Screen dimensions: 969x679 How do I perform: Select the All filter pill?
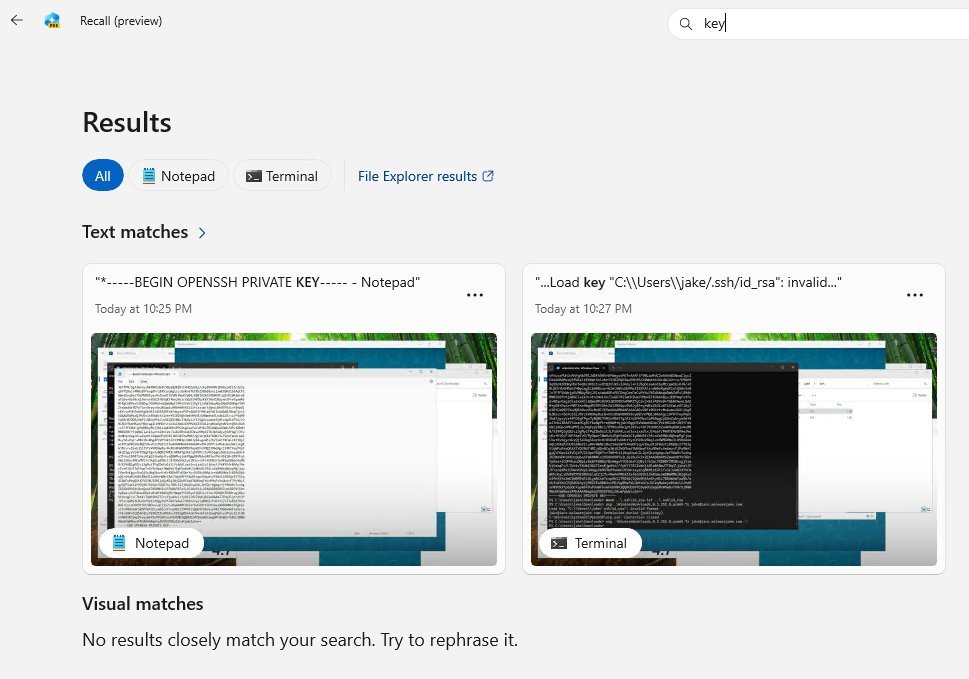tap(102, 175)
